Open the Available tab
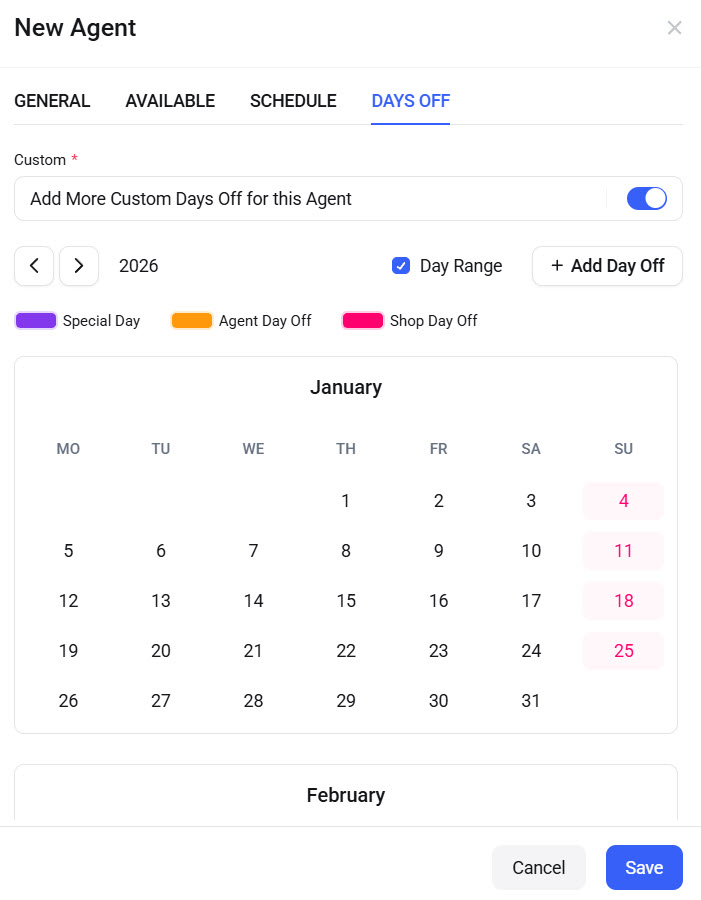701x900 pixels. tap(170, 101)
